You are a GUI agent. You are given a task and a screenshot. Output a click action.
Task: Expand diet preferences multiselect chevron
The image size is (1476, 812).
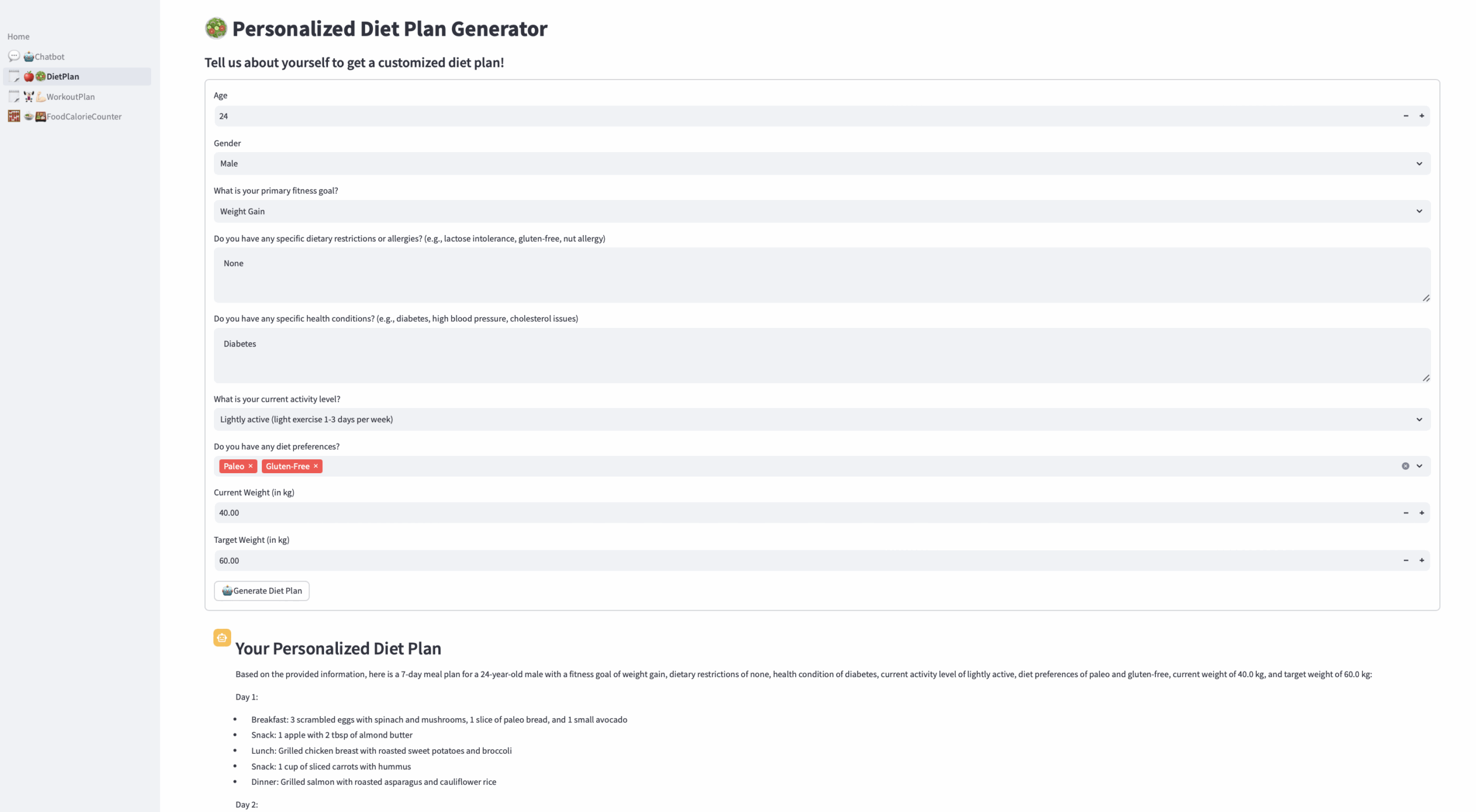pos(1419,466)
